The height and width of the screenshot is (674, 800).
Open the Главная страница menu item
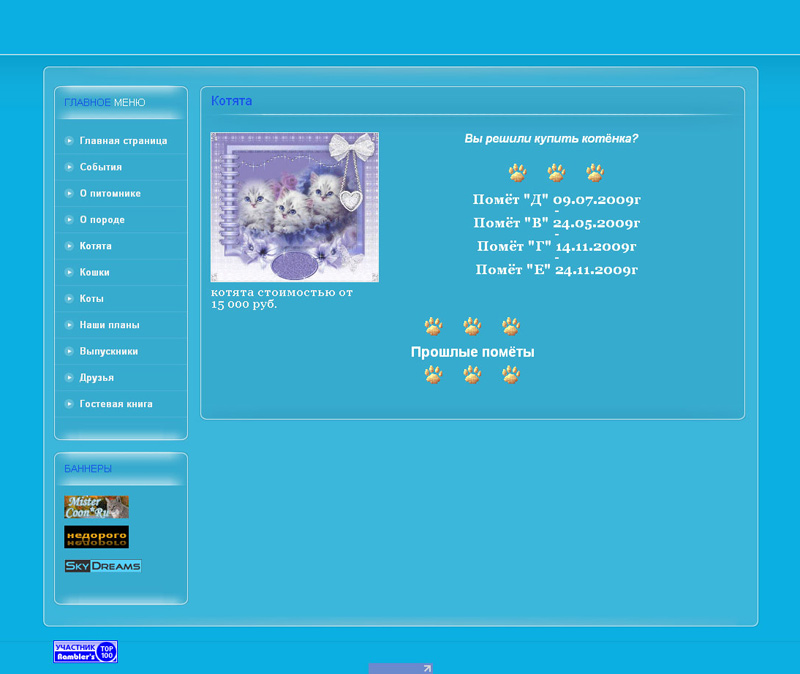pos(123,141)
